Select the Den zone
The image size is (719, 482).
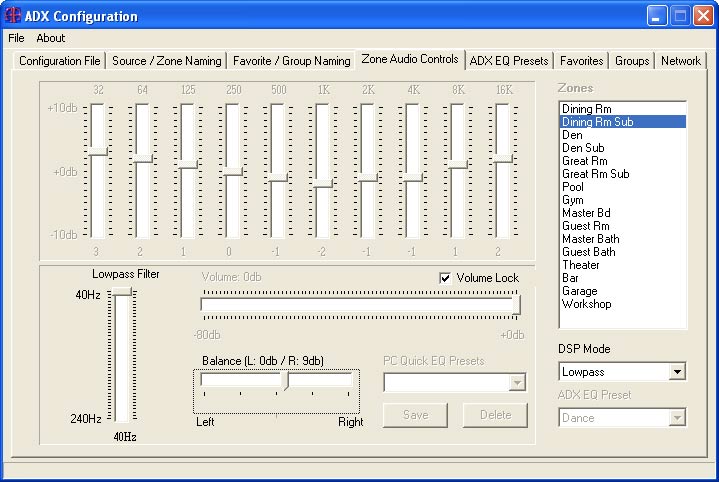(623, 135)
